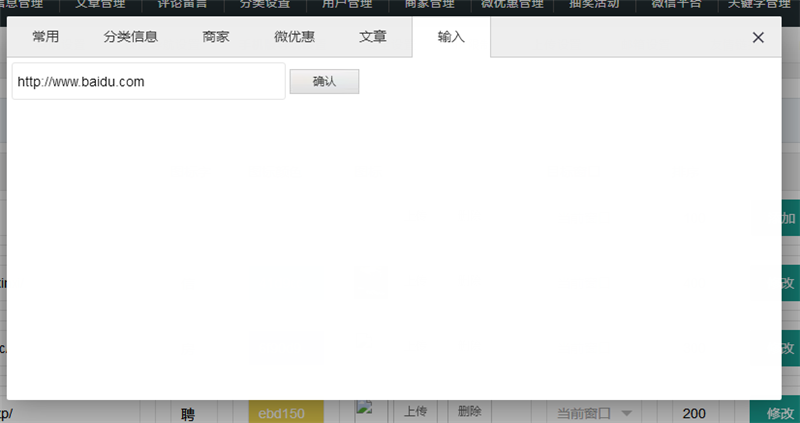The width and height of the screenshot is (800, 423).
Task: Click the 修改 button in the bottom row
Action: tap(777, 413)
